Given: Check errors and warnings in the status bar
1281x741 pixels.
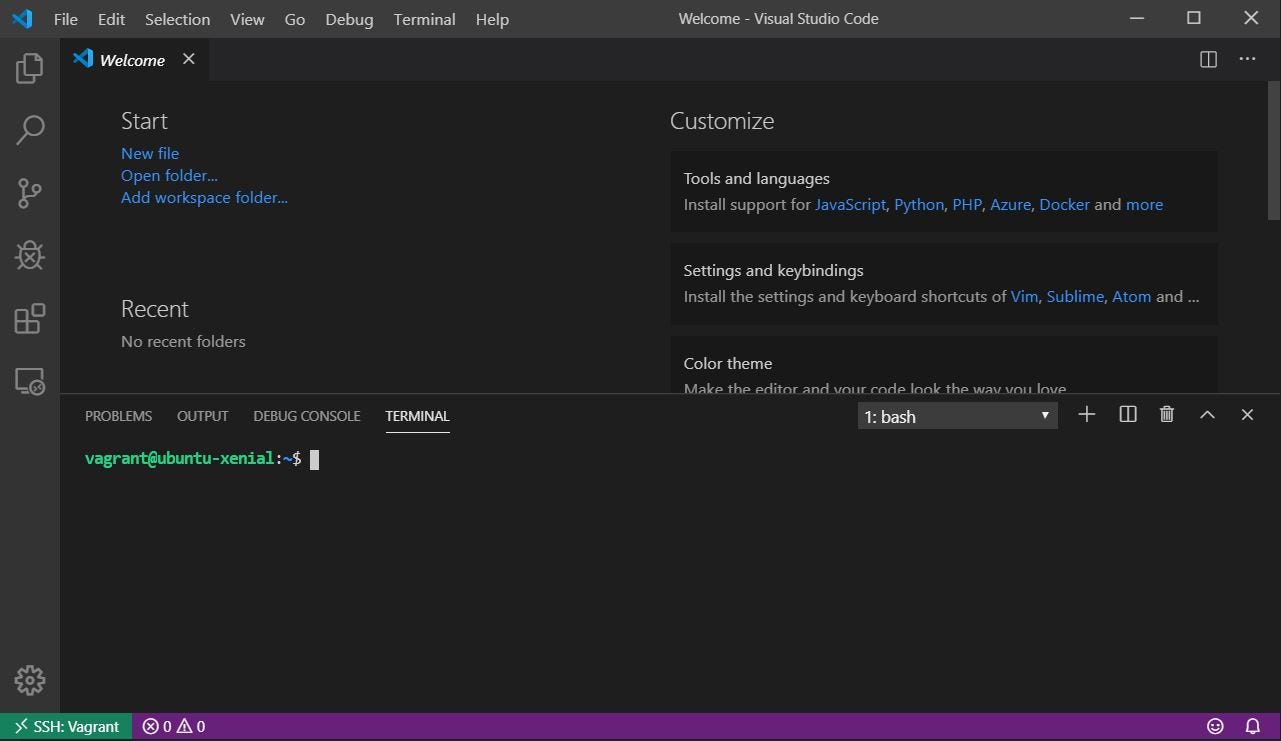Looking at the screenshot, I should click(x=172, y=726).
